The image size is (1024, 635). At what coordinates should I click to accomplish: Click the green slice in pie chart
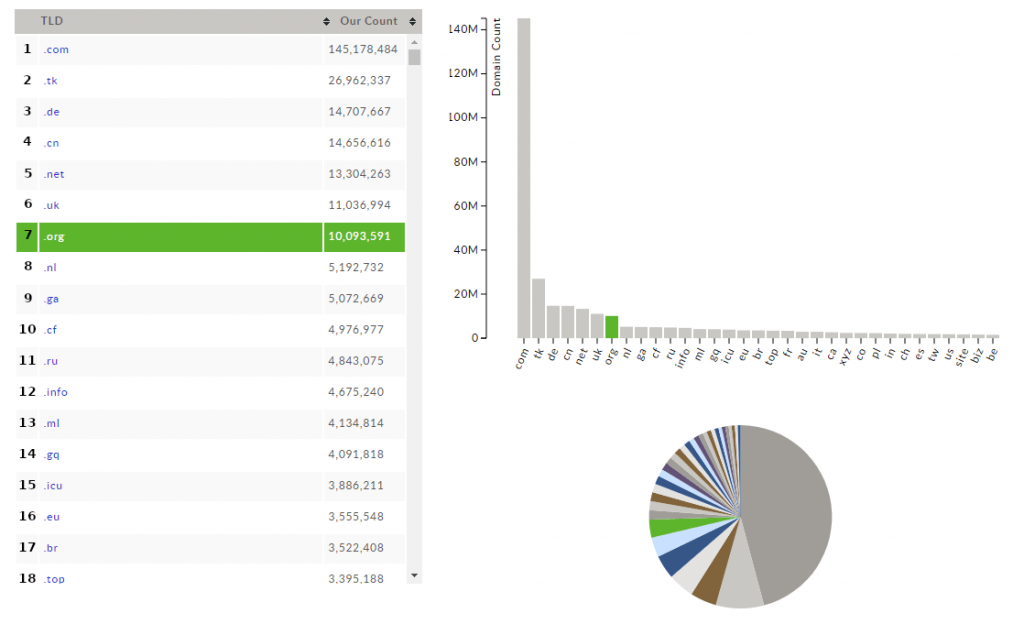click(663, 528)
